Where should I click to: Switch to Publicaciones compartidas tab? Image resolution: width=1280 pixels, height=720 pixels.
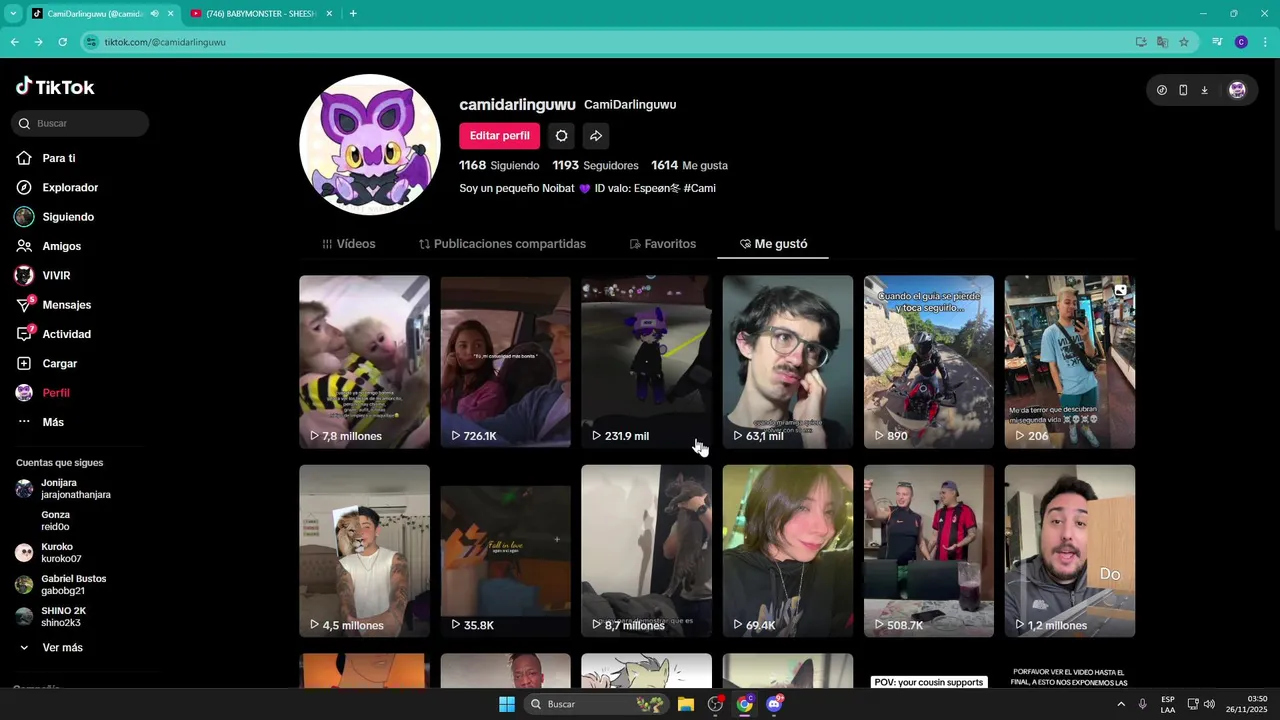pyautogui.click(x=502, y=244)
